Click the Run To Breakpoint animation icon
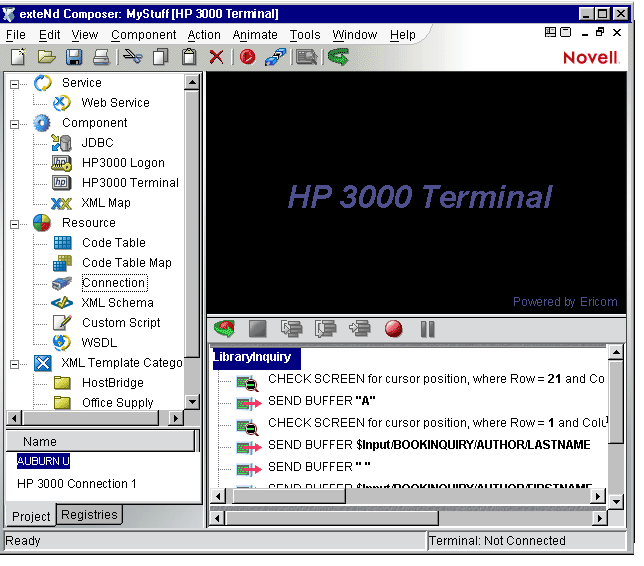Image resolution: width=644 pixels, height=566 pixels. pyautogui.click(x=360, y=329)
